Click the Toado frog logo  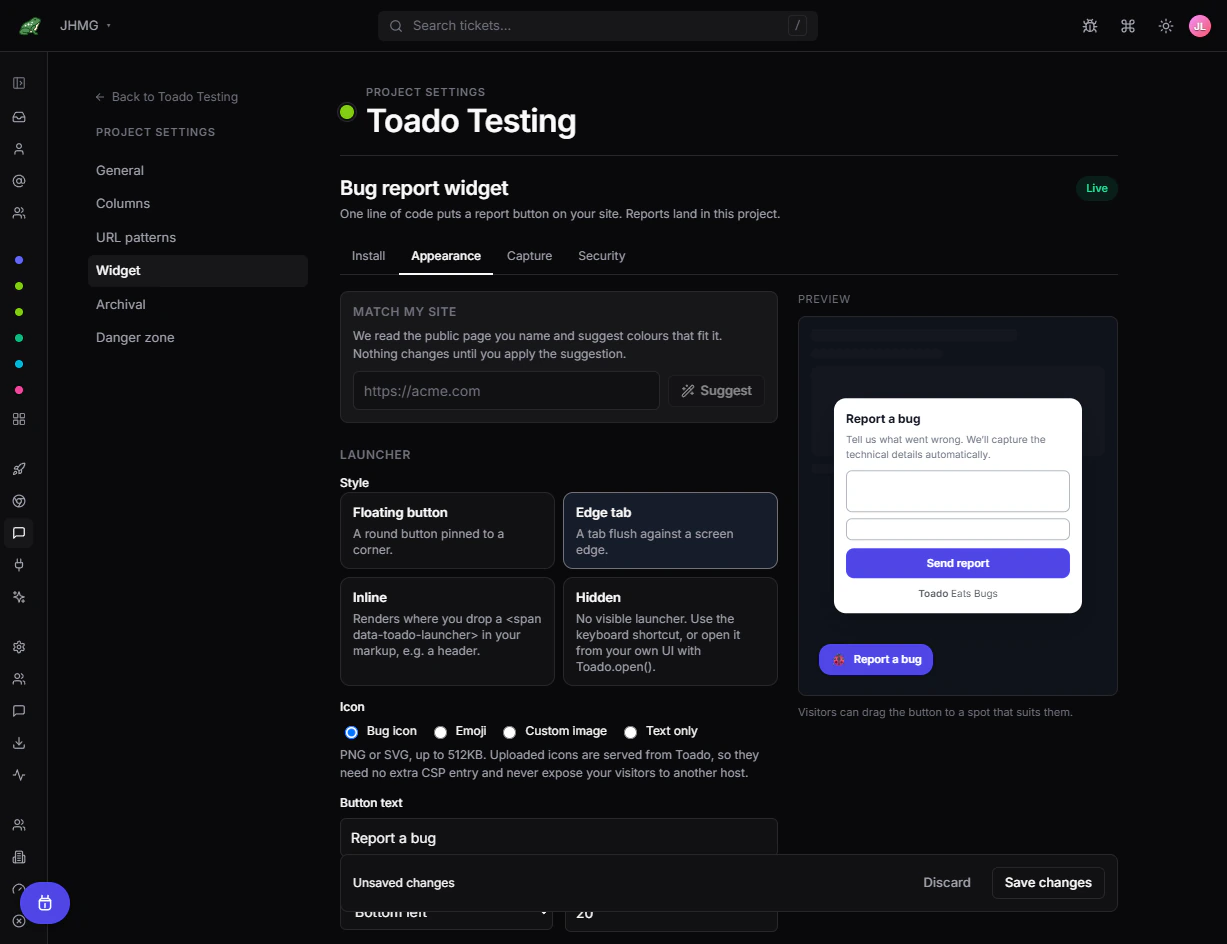point(29,26)
